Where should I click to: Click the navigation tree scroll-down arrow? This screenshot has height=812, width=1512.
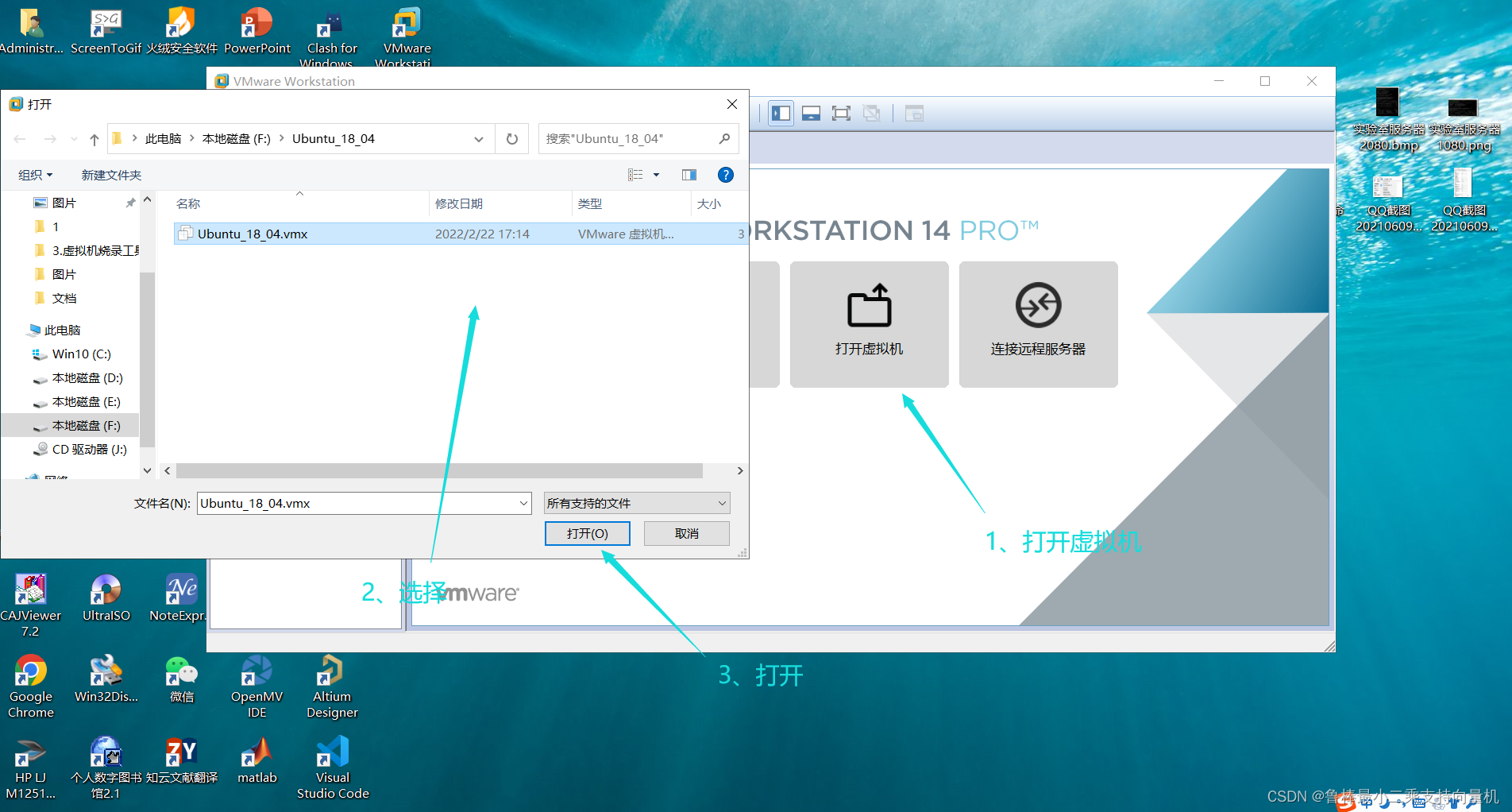pos(147,470)
